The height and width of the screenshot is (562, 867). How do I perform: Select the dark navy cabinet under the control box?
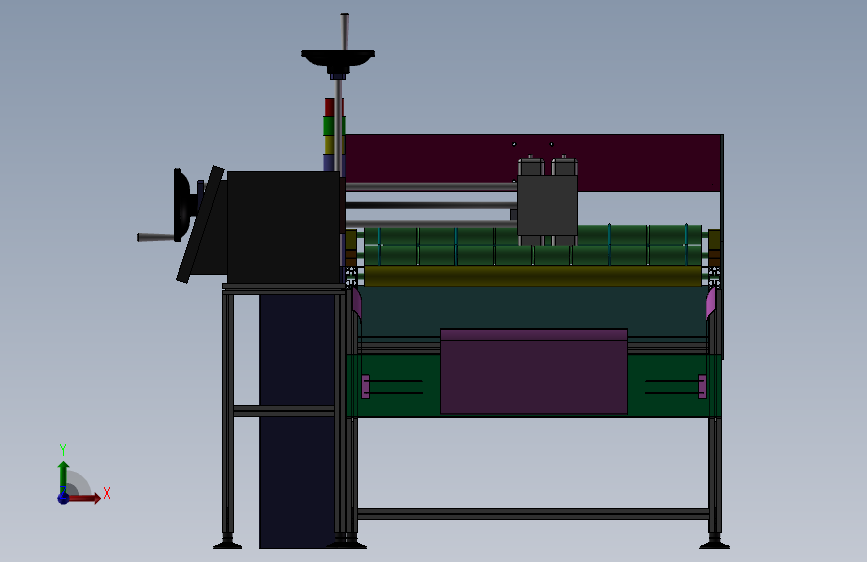[297, 421]
